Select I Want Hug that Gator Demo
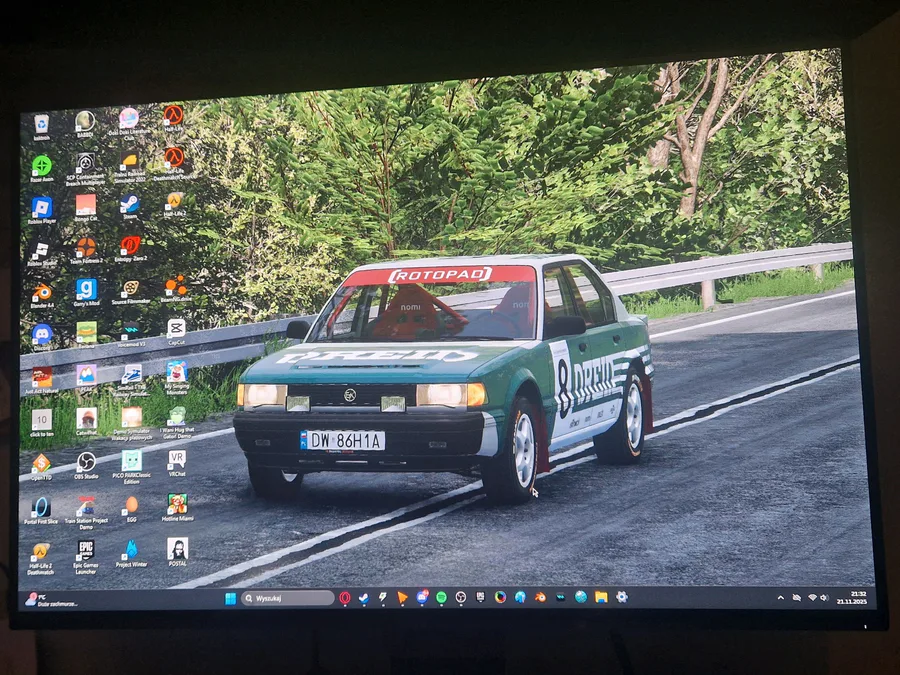Viewport: 900px width, 675px height. 176,423
